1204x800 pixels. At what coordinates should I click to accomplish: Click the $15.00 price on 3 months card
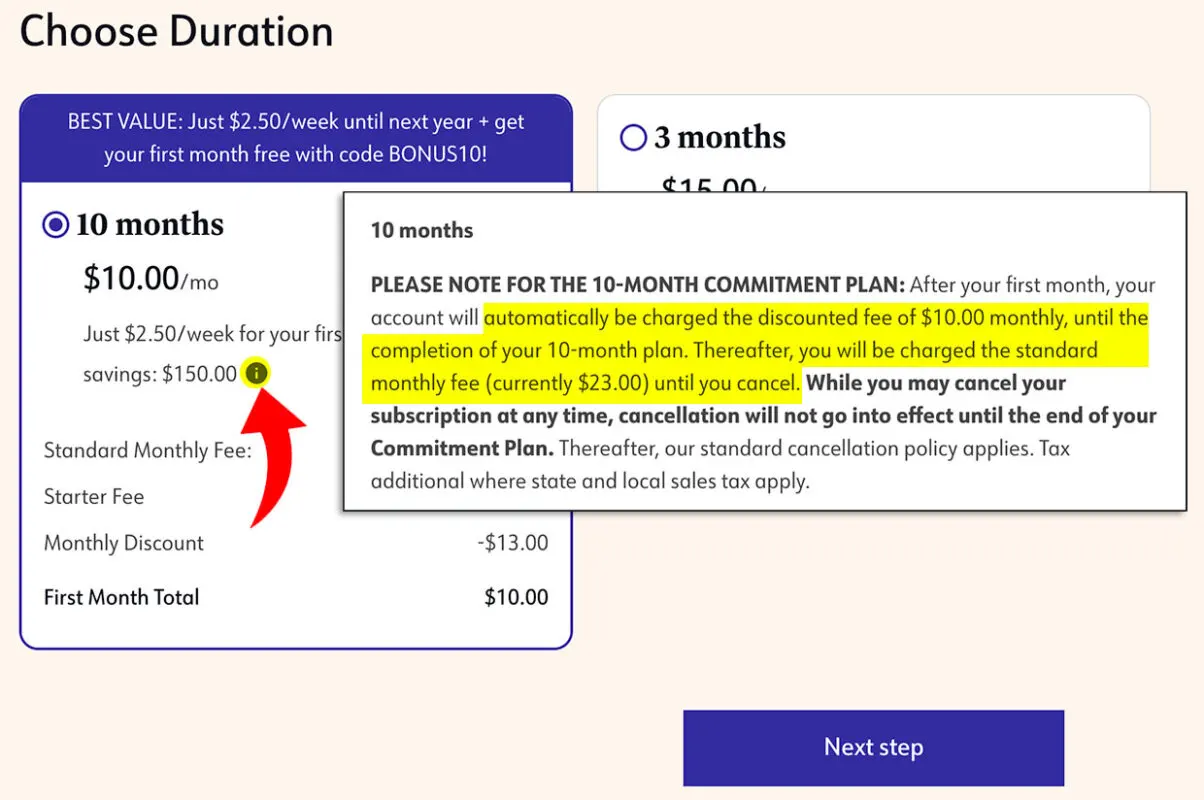(x=710, y=186)
